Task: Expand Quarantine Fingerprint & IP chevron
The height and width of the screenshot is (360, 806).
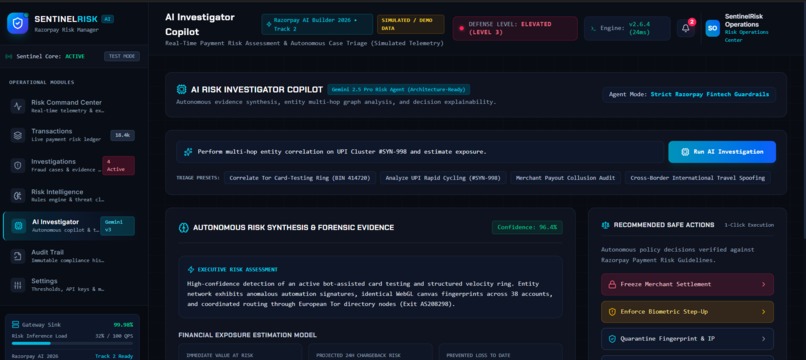Action: 763,339
